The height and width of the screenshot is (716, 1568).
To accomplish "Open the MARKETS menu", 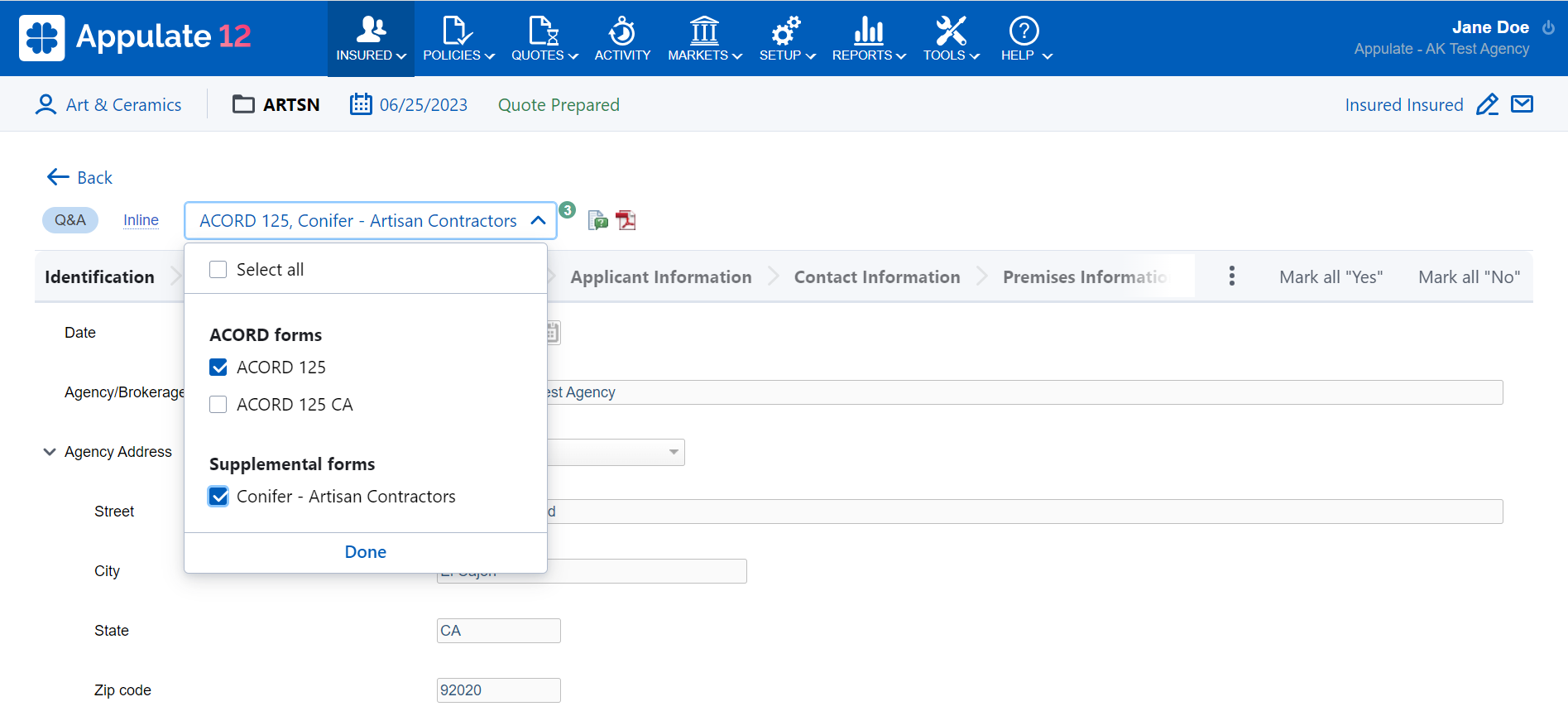I will (705, 39).
